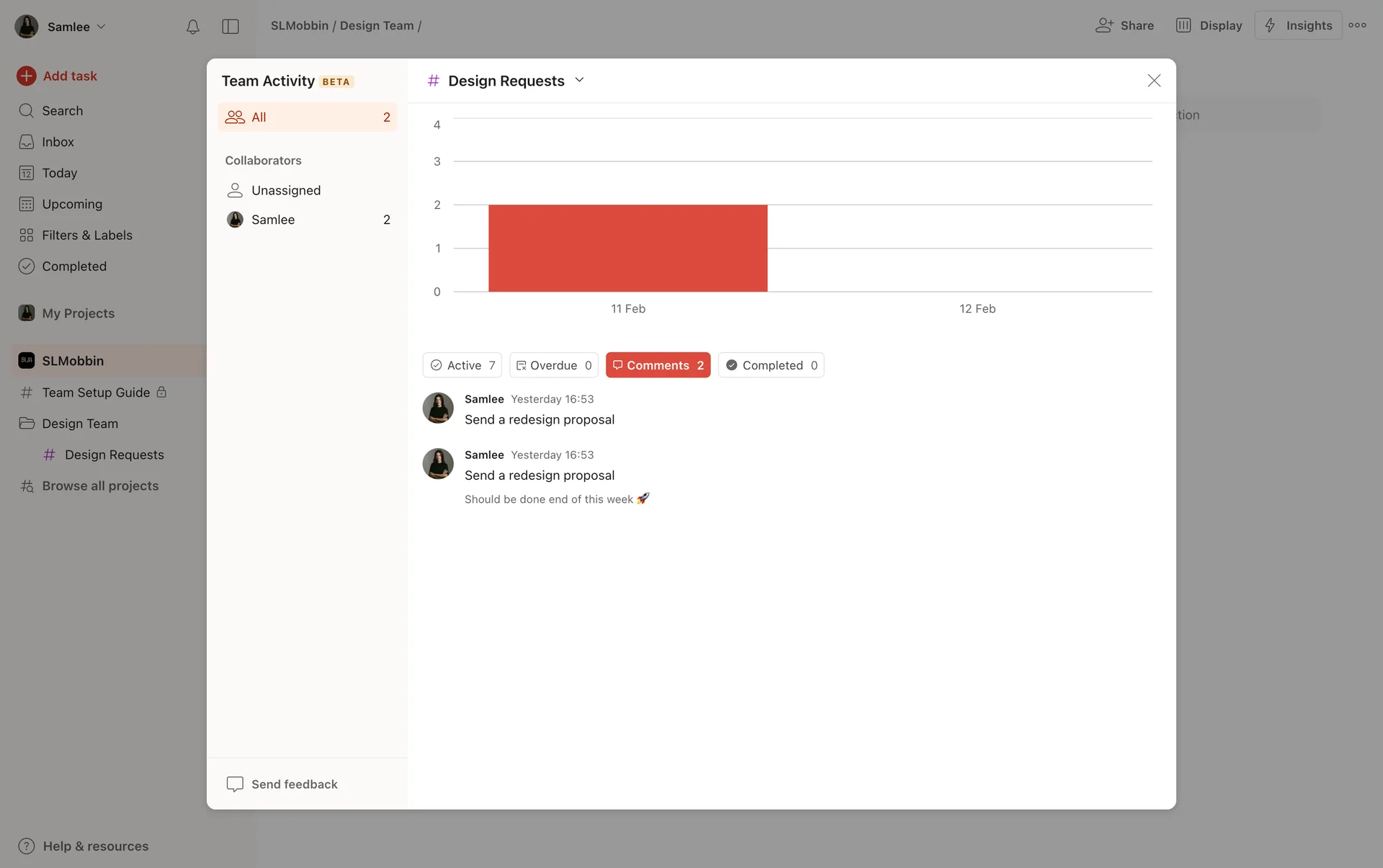
Task: Toggle the Overdue filter chip
Action: coord(553,365)
